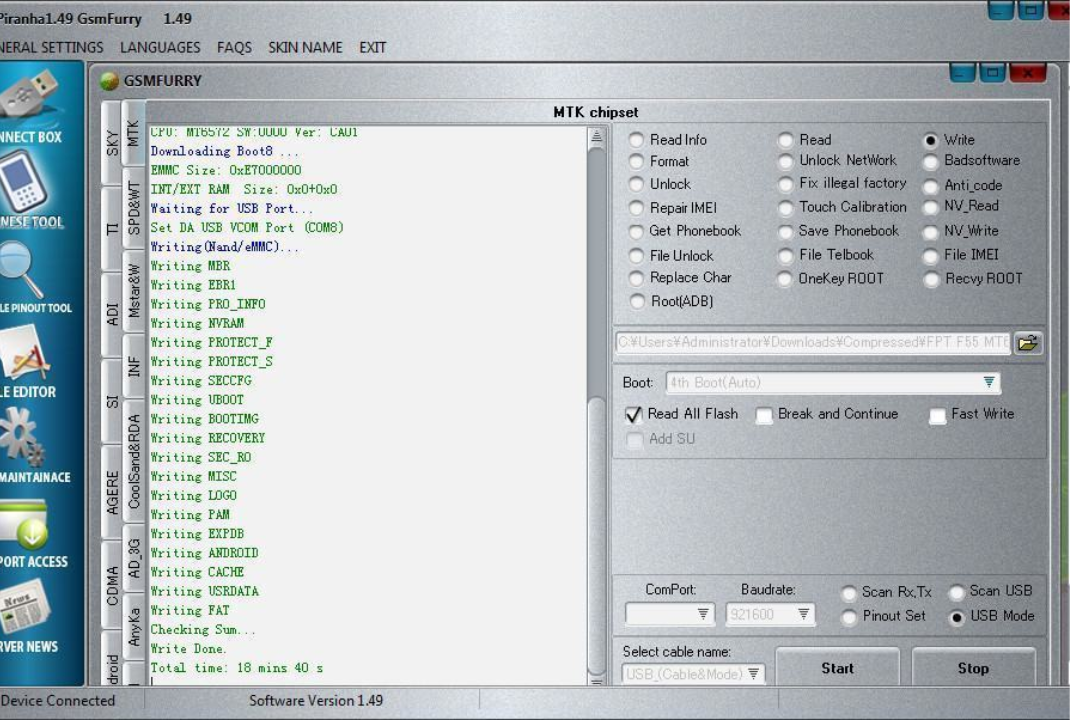Viewport: 1080px width, 720px height.
Task: Switch to the MTK vertical tab
Action: click(133, 133)
